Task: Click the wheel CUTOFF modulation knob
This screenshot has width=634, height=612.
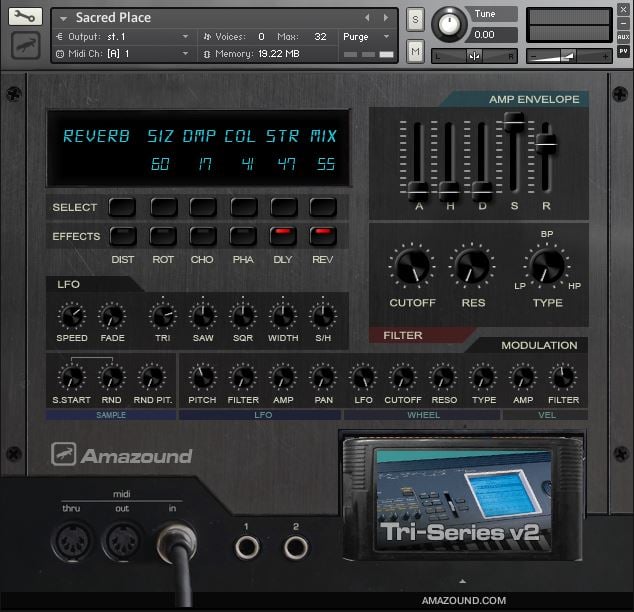Action: (403, 378)
